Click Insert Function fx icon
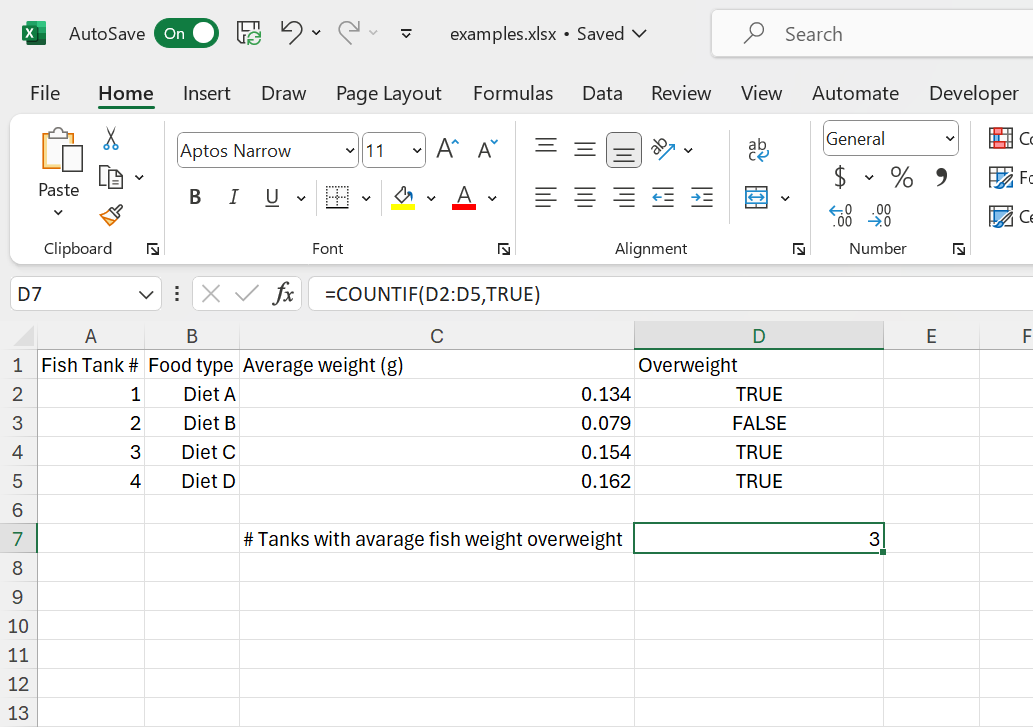This screenshot has height=727, width=1033. 284,294
